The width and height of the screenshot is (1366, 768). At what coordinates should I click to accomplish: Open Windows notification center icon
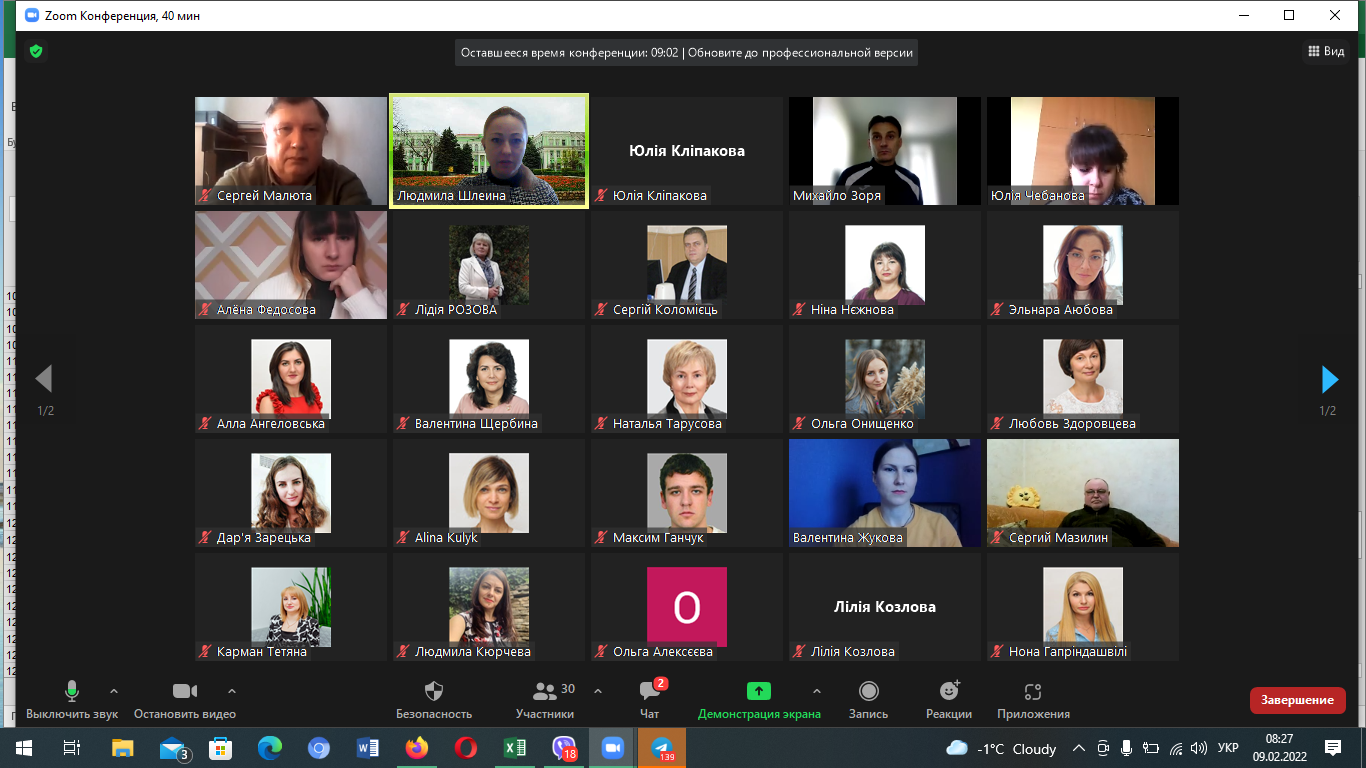click(1333, 748)
